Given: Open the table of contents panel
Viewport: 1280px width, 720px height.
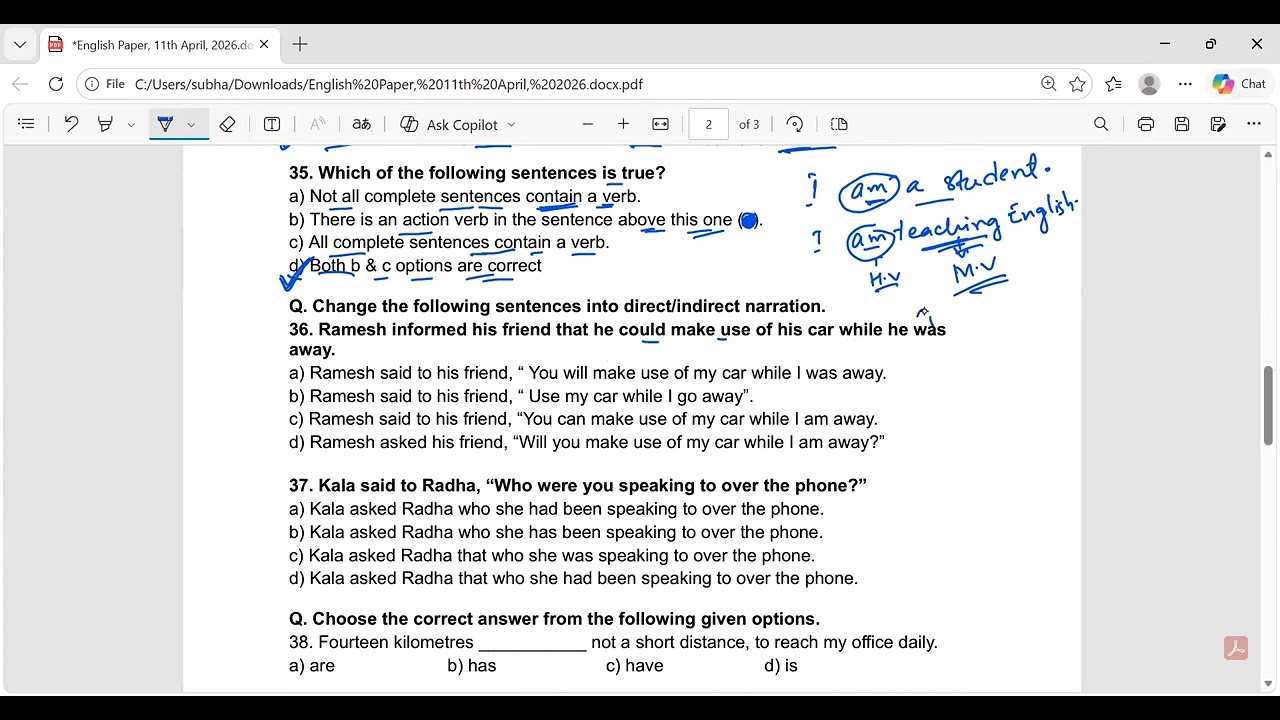Looking at the screenshot, I should coord(27,124).
